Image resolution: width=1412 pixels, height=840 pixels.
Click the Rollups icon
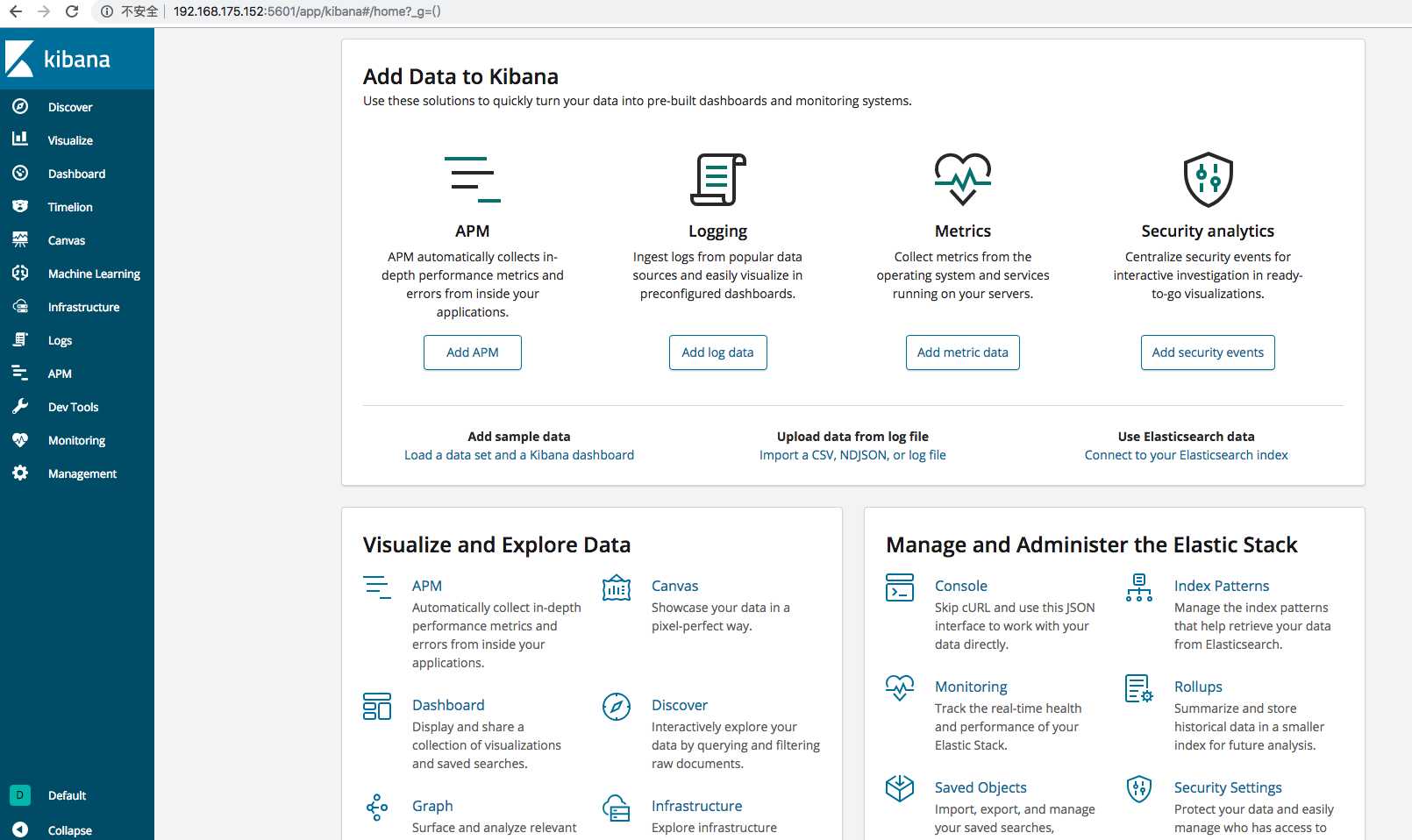click(1139, 688)
